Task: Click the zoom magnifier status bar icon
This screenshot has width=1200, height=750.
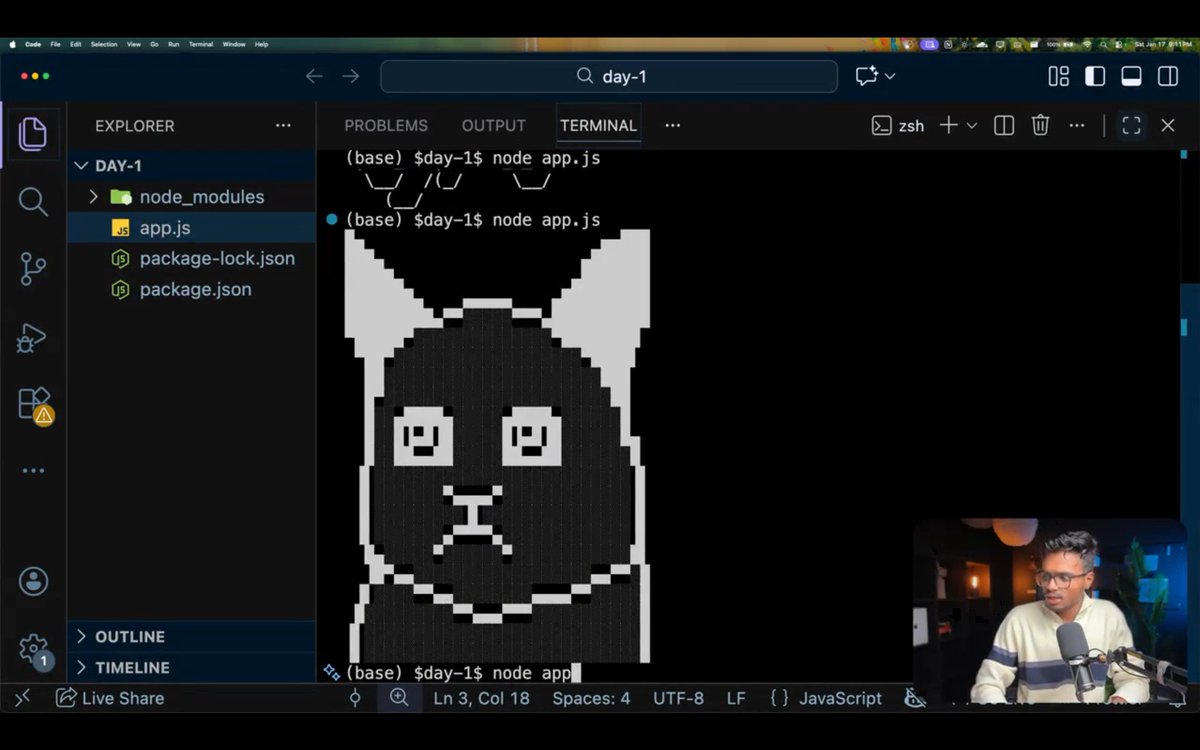Action: pyautogui.click(x=399, y=698)
